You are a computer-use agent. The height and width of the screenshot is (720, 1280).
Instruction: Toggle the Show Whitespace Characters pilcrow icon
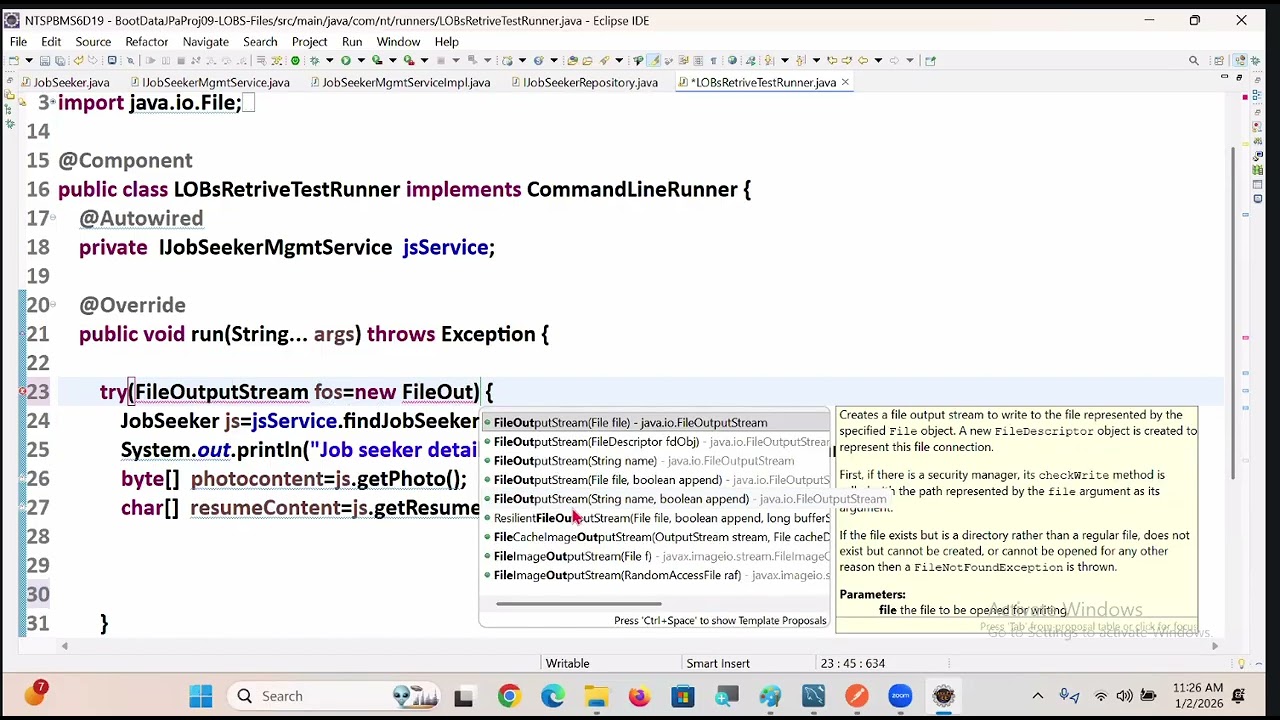(713, 60)
